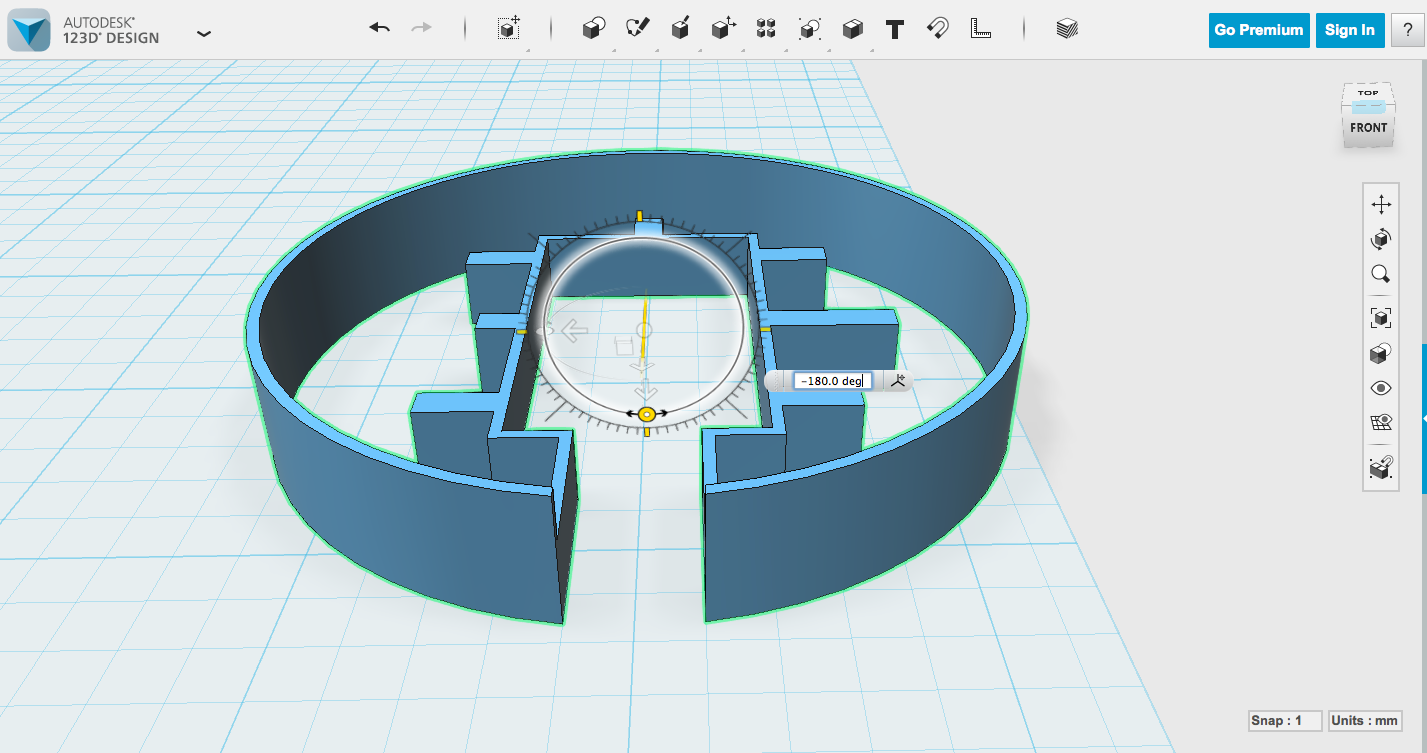Switch to the FRONT view on the view cube
Screen dimensions: 1427x753
[x=1369, y=128]
